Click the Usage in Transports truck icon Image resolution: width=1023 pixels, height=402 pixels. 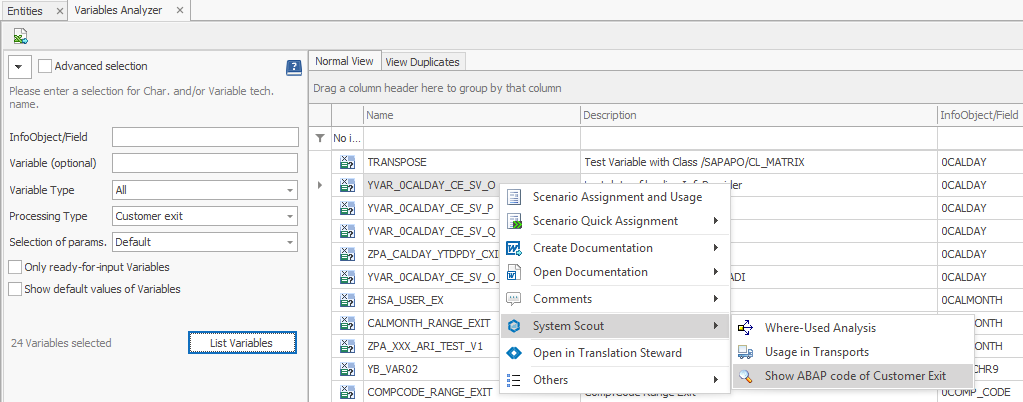[746, 352]
